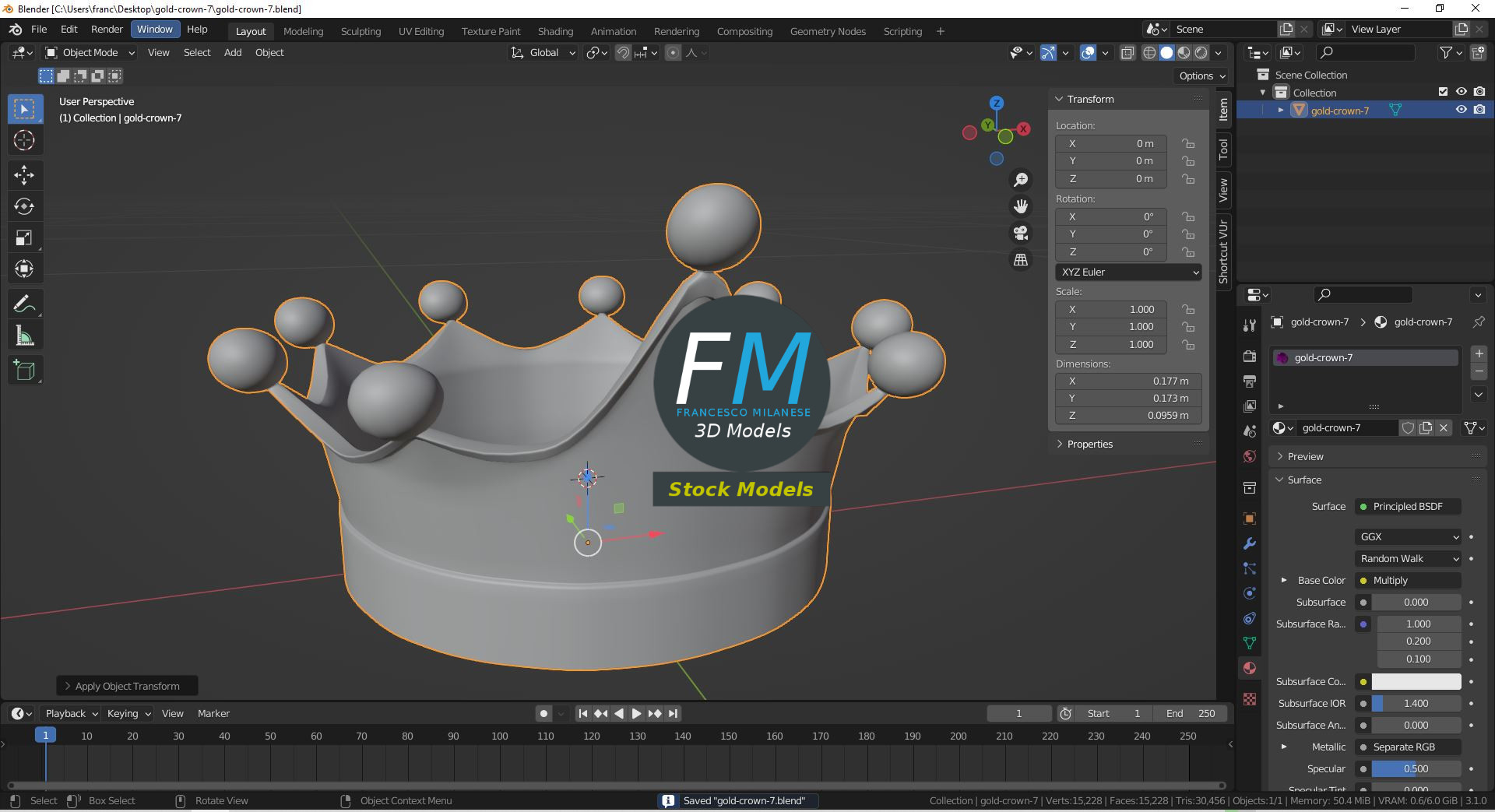This screenshot has height=812, width=1495.
Task: Open the Physics properties tab
Action: click(1250, 593)
